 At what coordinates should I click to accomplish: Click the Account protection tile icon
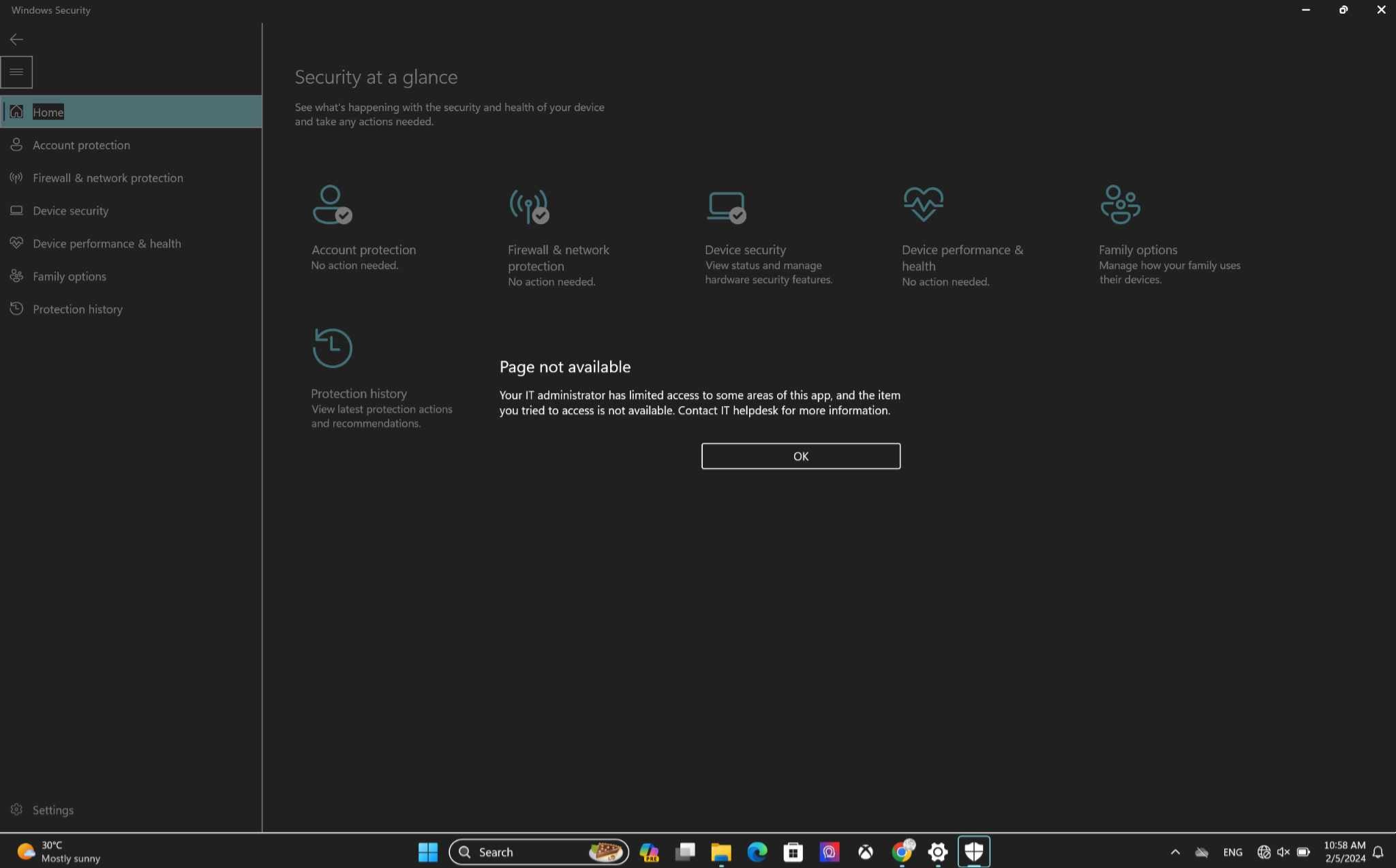pos(331,204)
